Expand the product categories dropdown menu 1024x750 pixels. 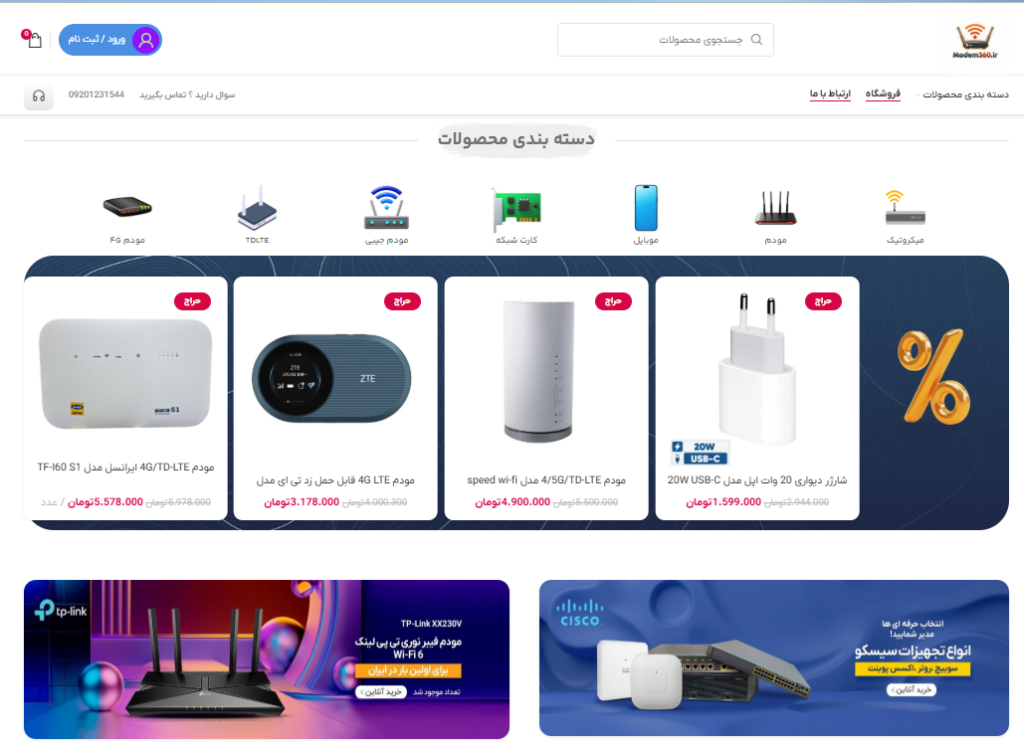(x=961, y=95)
